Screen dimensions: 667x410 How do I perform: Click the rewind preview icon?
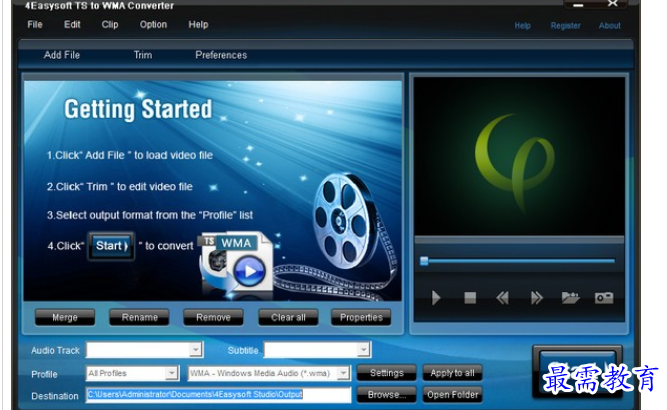point(502,298)
